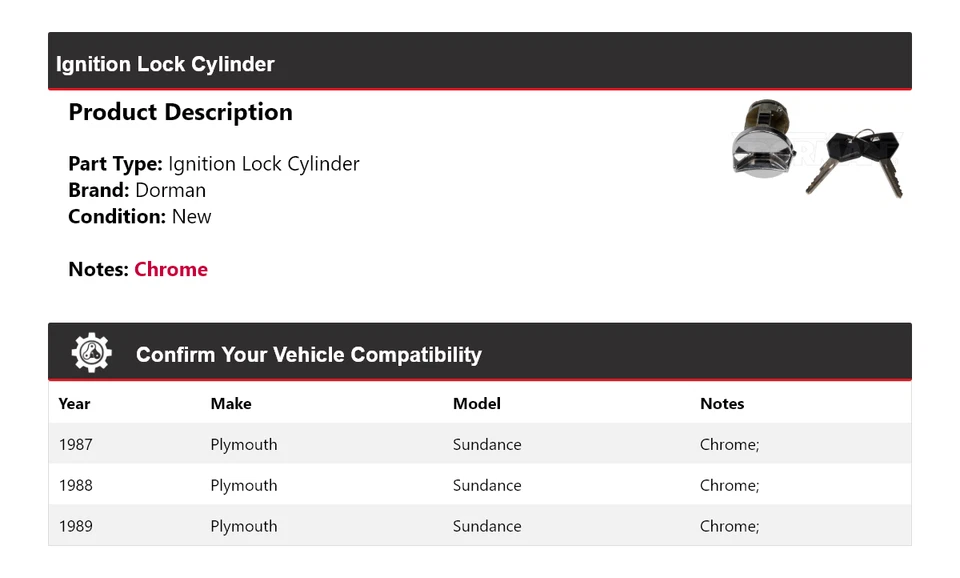Select the 1987 year cell
Viewport: 960px width, 578px height.
76,445
